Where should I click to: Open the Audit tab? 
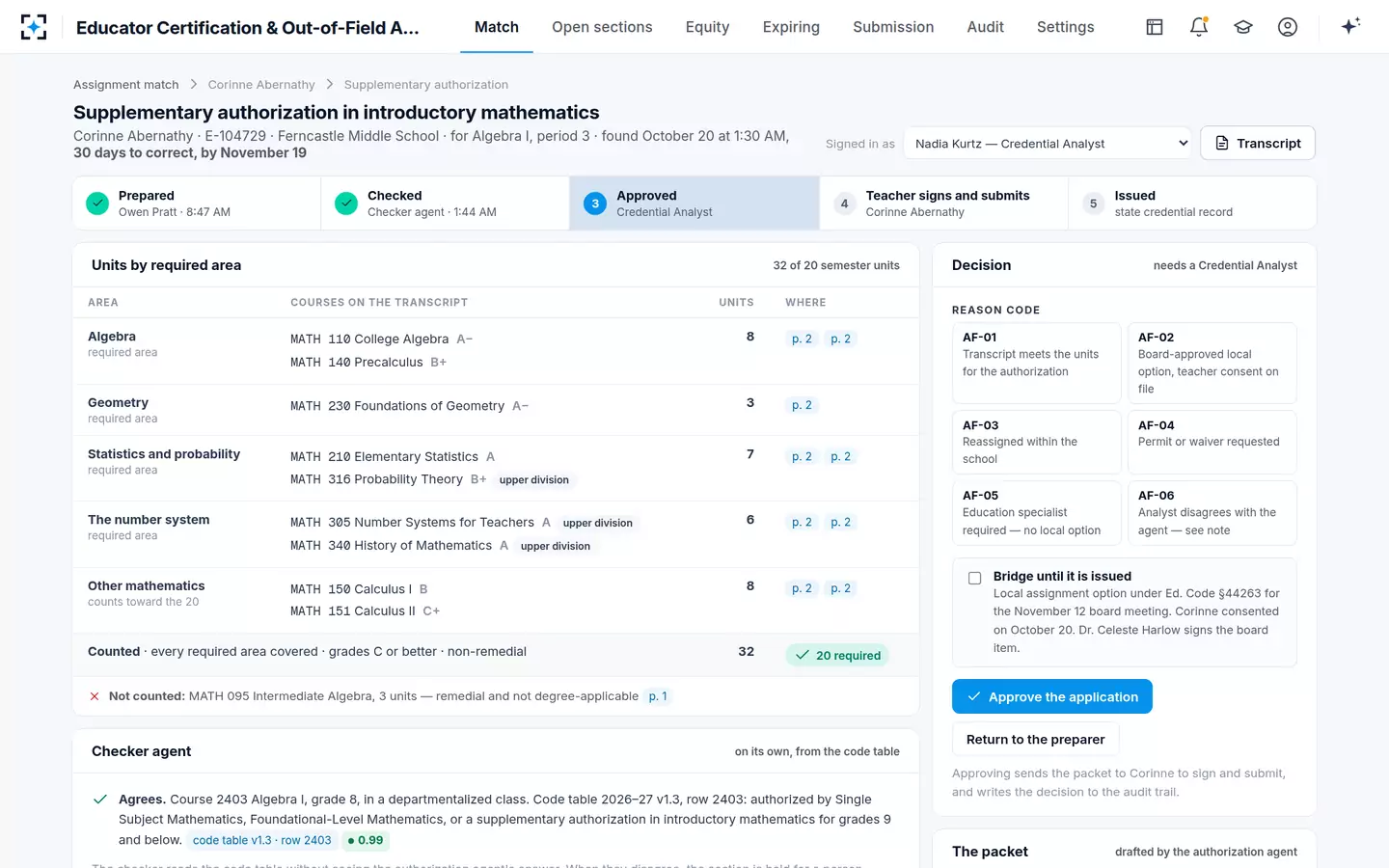point(985,27)
